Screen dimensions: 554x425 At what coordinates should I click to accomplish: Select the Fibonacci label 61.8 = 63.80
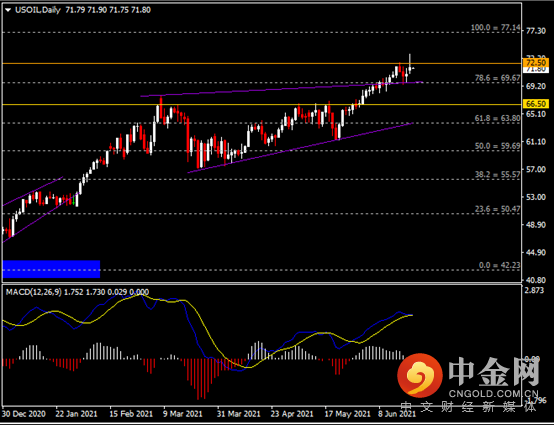point(497,118)
